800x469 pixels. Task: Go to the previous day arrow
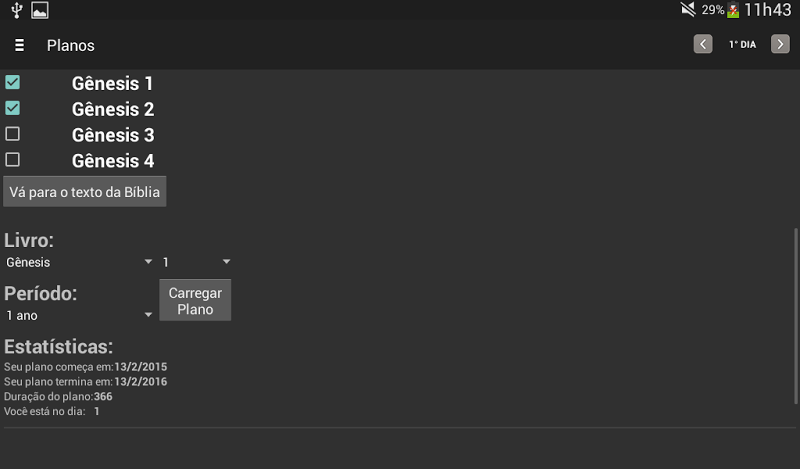point(703,44)
